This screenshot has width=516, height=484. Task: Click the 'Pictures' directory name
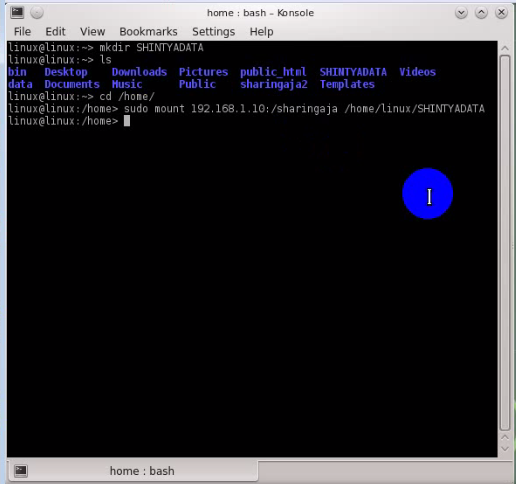coord(203,72)
